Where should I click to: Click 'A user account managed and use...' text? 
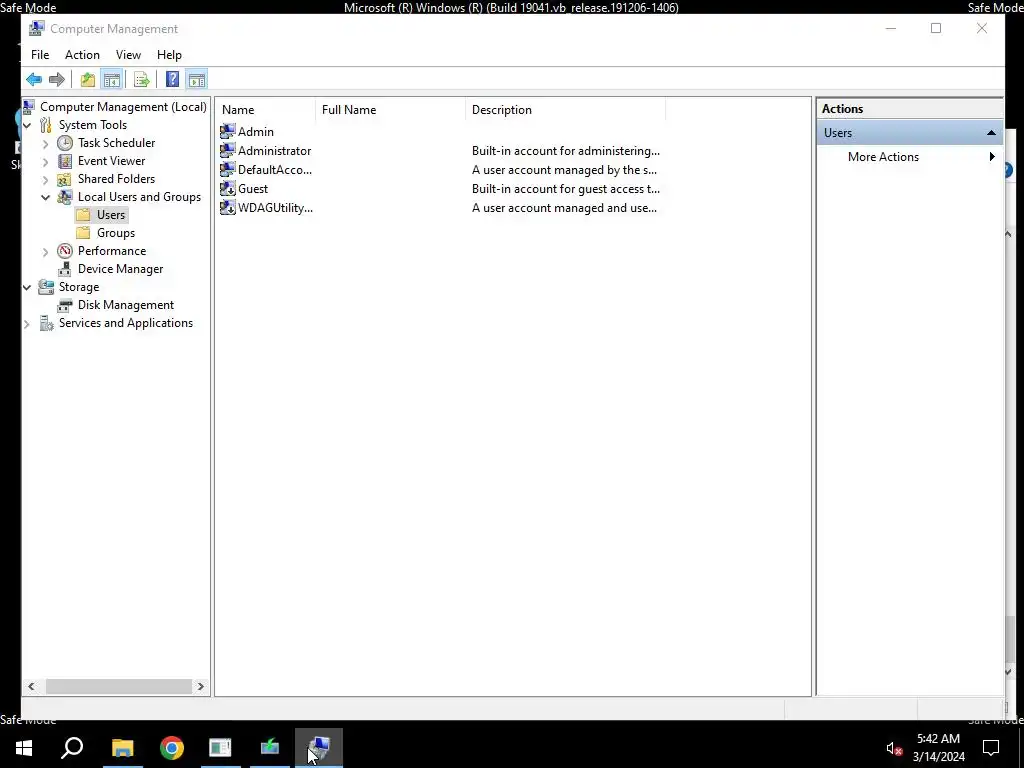click(564, 208)
